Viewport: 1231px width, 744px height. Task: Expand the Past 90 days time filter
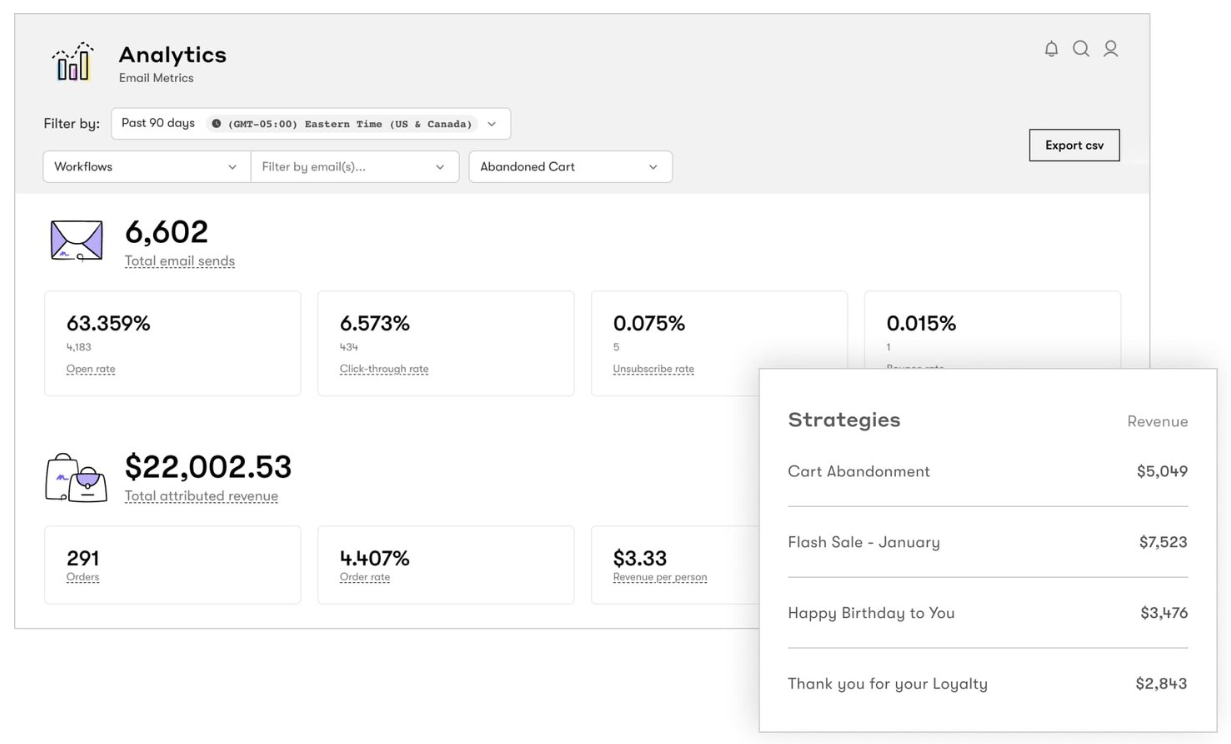tap(490, 123)
